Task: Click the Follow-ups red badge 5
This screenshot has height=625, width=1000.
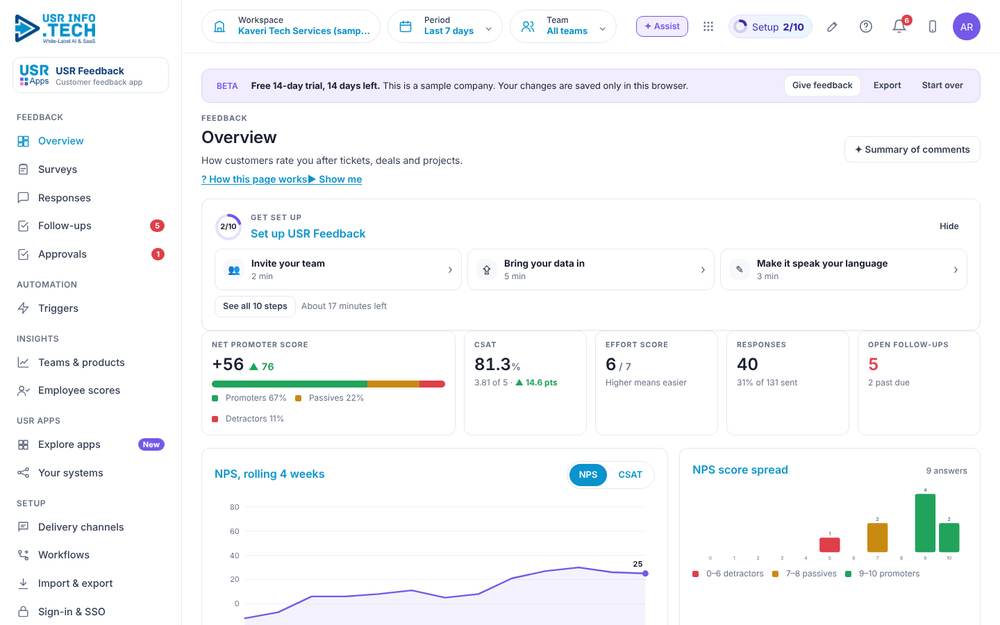Action: 157,226
